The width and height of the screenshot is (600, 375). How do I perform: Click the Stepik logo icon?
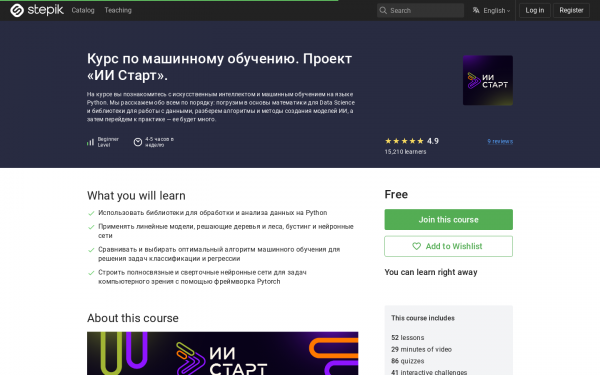17,10
